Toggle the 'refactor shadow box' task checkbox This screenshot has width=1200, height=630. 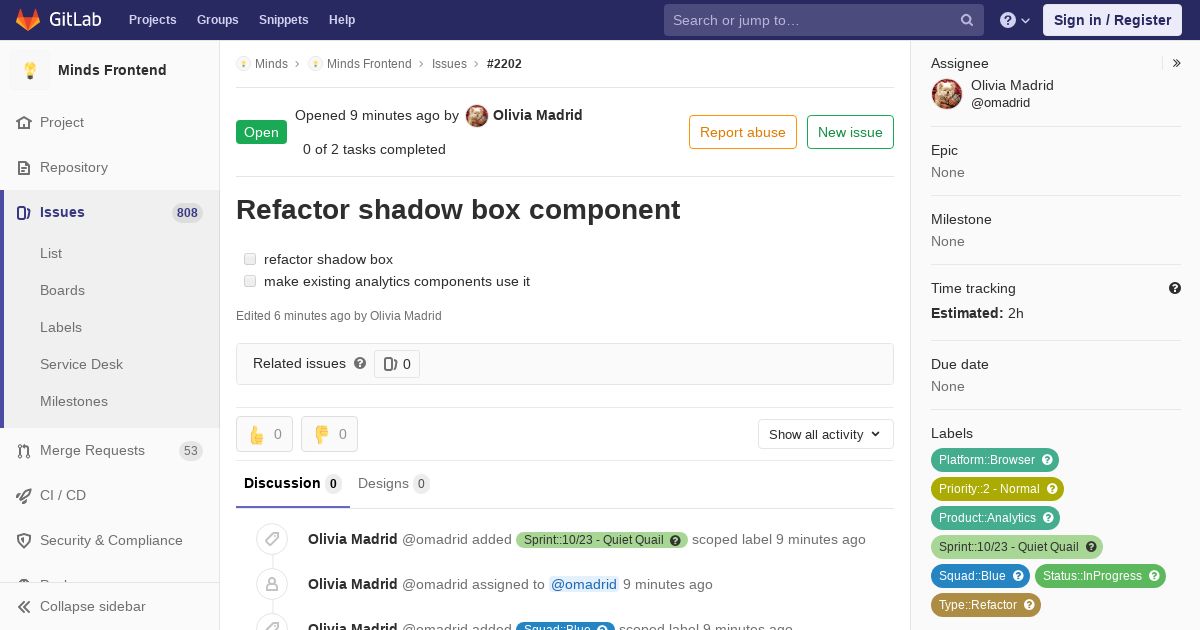click(x=250, y=259)
